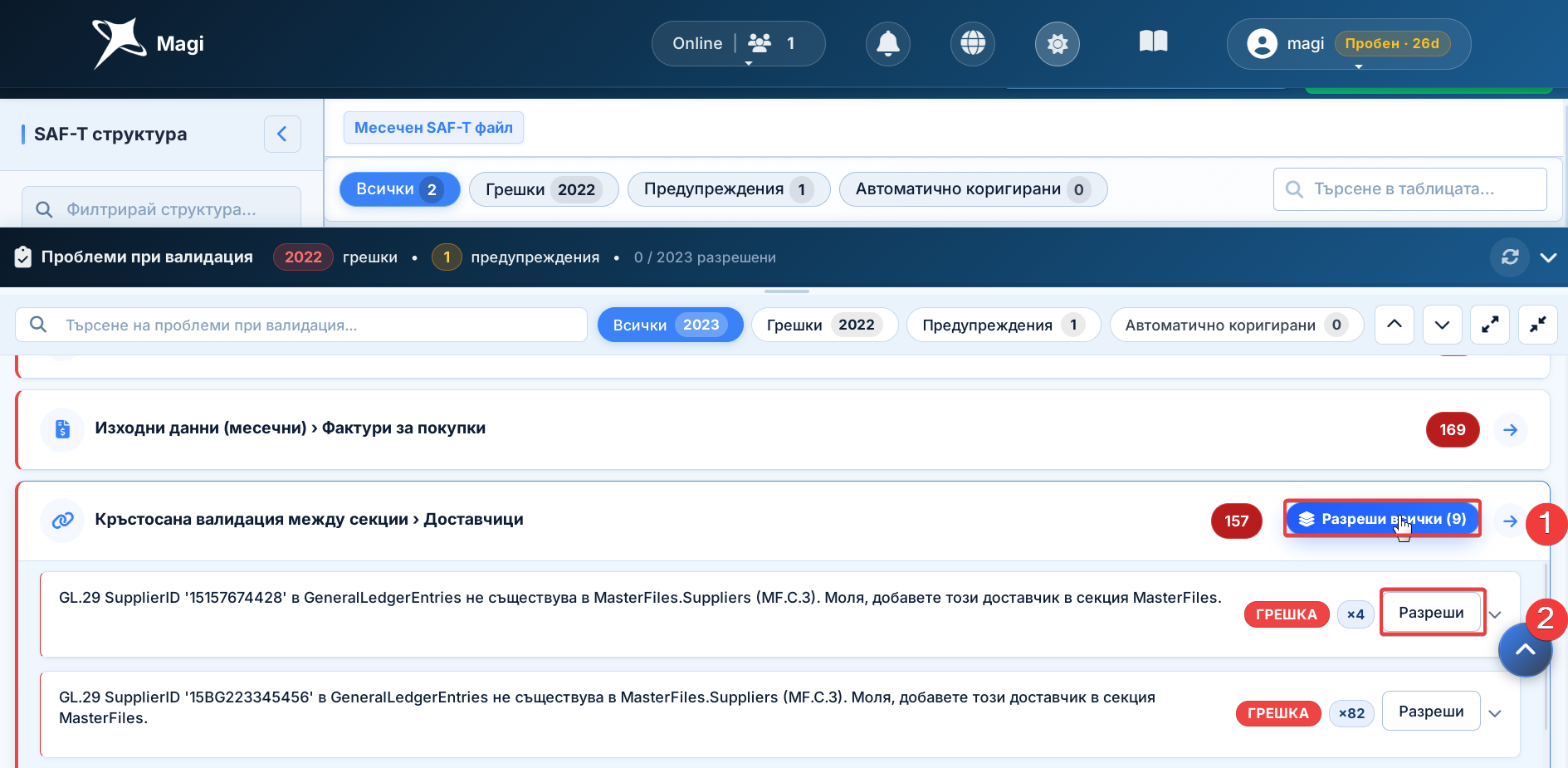This screenshot has height=768, width=1568.
Task: Select Грешки 2022 table filter
Action: click(x=544, y=189)
